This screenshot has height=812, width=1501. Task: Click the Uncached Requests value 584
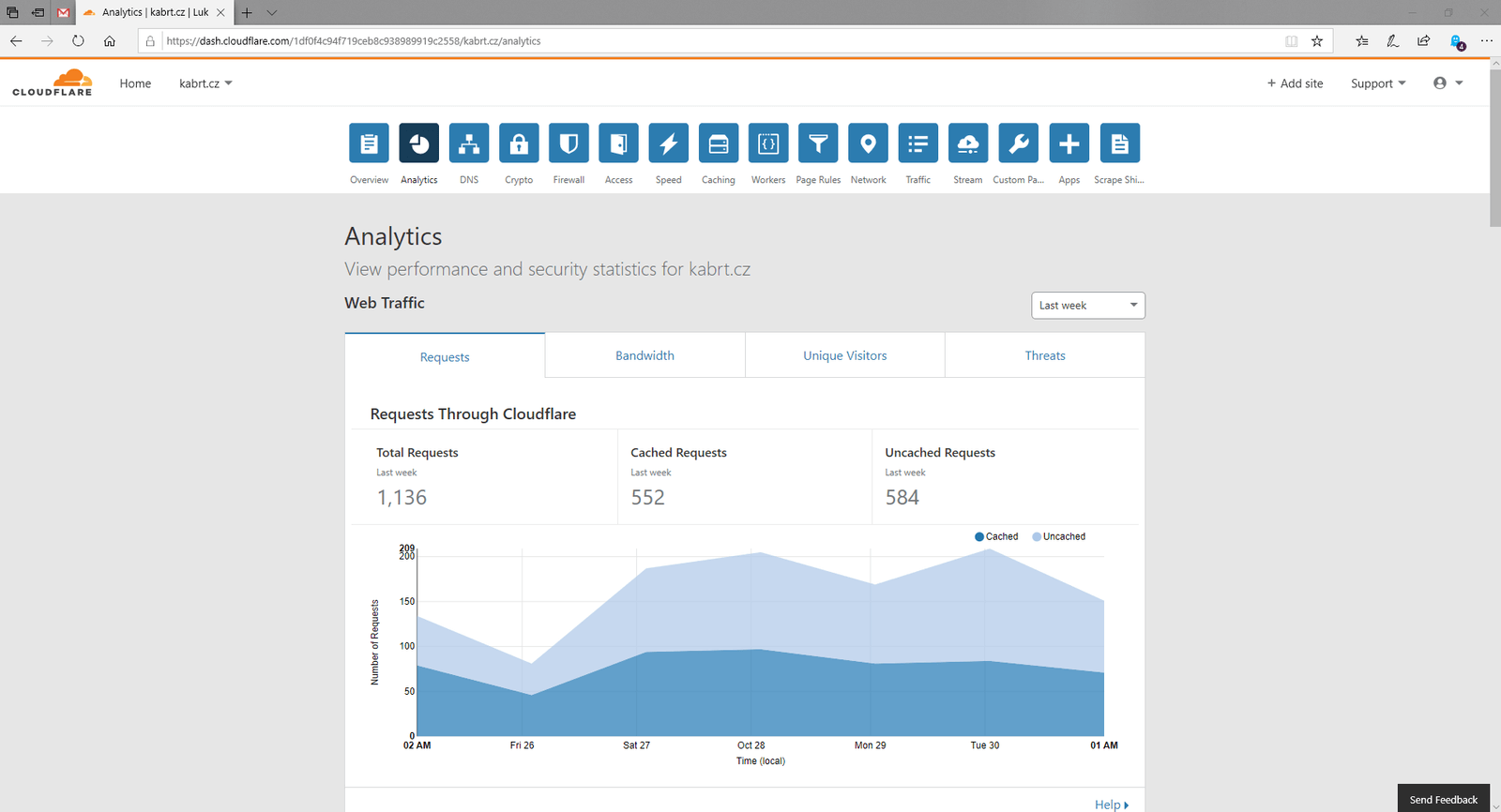[902, 498]
